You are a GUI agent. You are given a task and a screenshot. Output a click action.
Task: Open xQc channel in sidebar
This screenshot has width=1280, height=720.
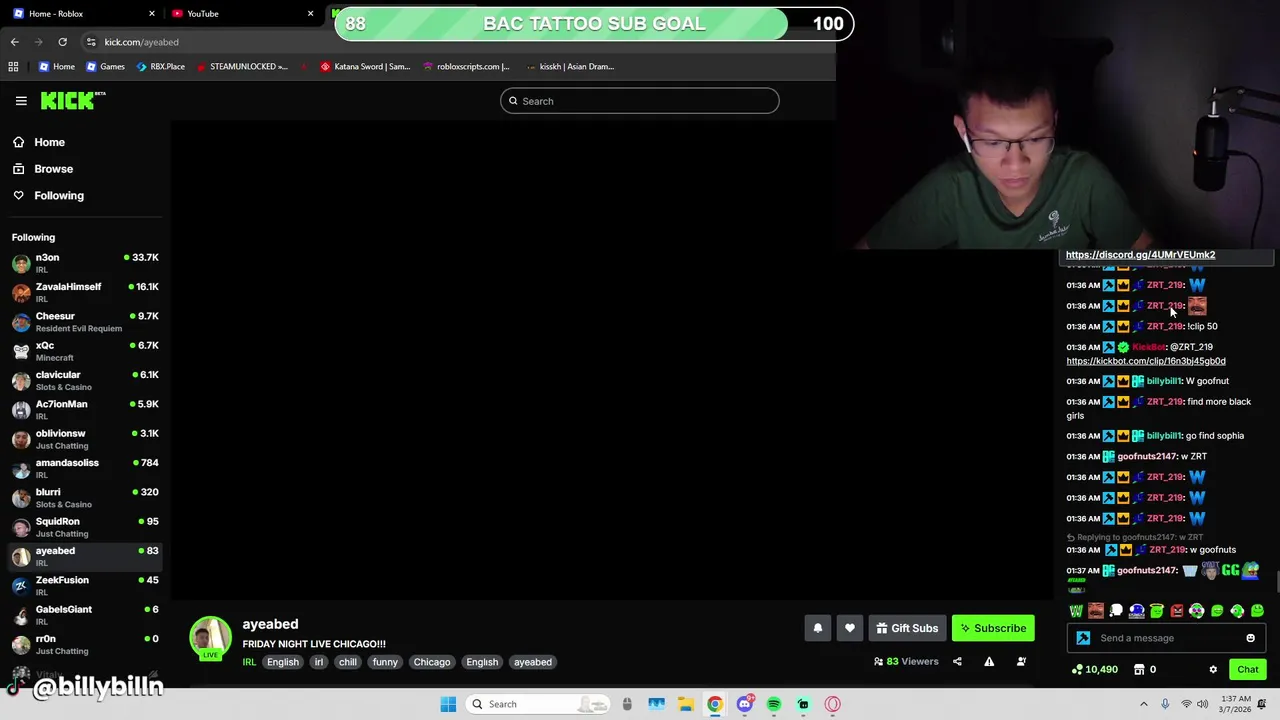pos(85,351)
